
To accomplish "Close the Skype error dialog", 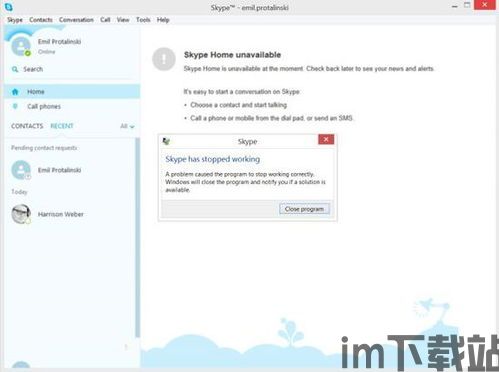I will 326,139.
